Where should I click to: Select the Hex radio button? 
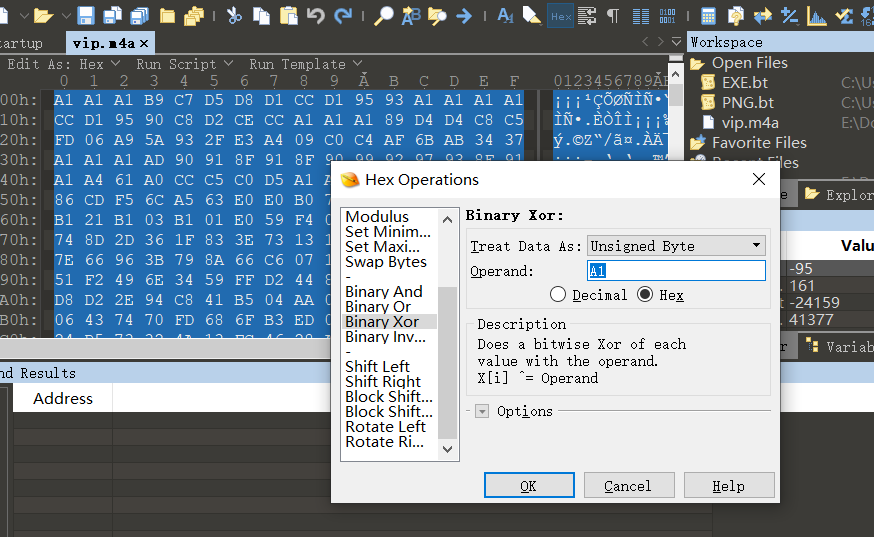coord(645,294)
